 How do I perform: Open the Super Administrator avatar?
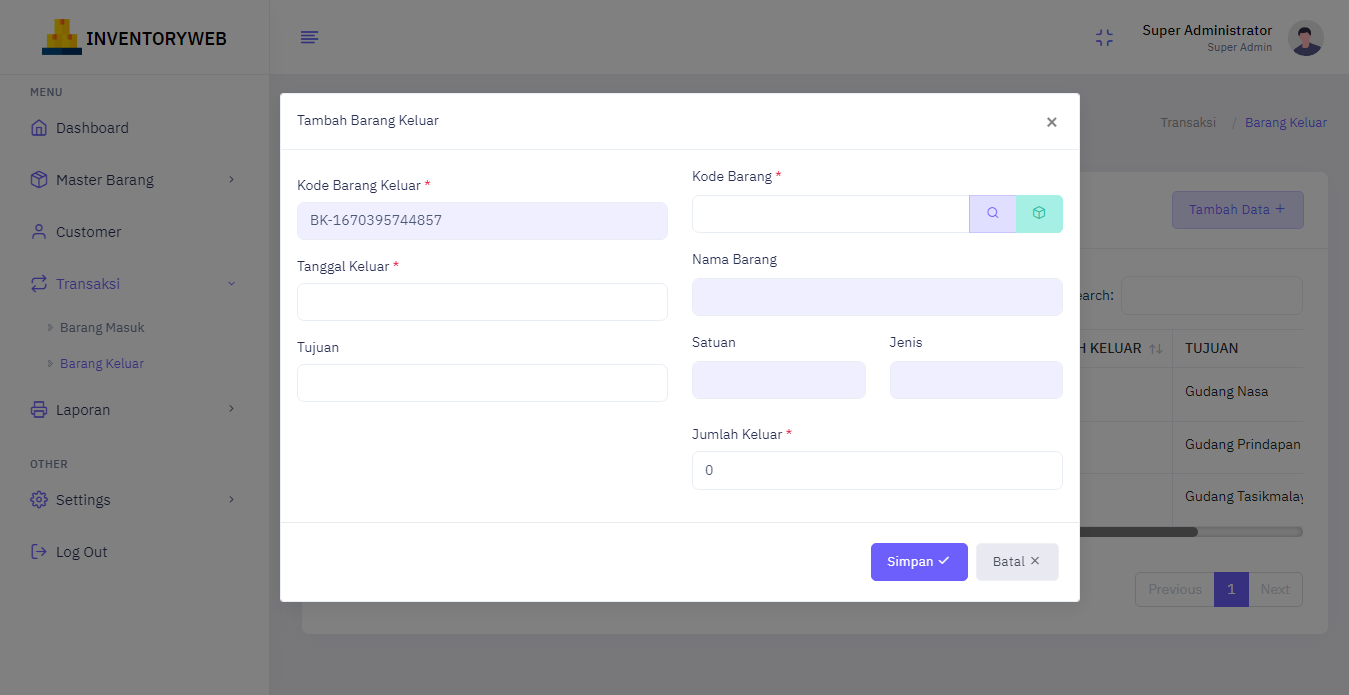coord(1306,38)
